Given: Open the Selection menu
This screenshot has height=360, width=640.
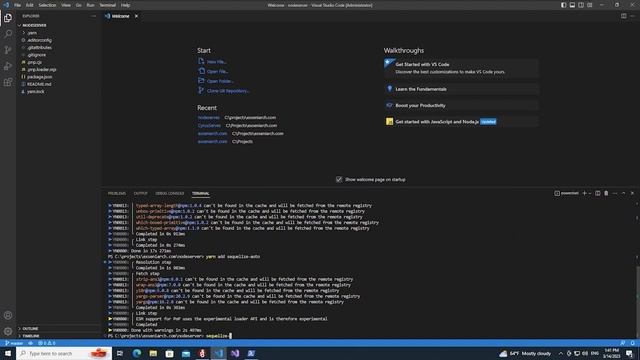Looking at the screenshot, I should pos(47,5).
